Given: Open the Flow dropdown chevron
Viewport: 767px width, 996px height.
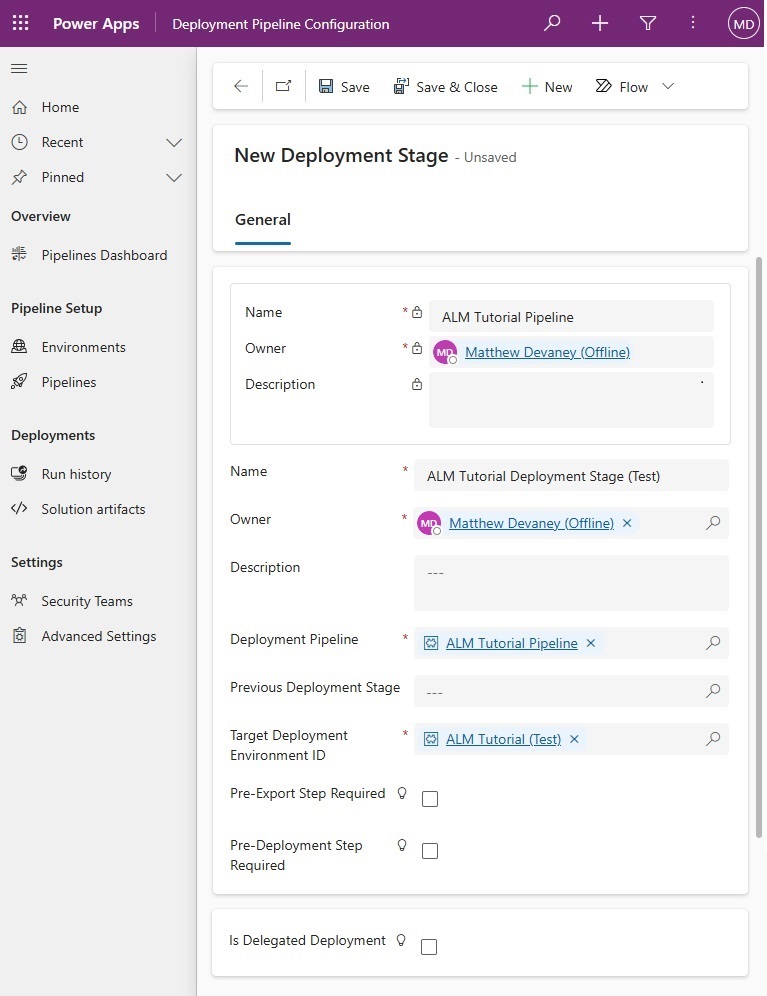Looking at the screenshot, I should (668, 86).
